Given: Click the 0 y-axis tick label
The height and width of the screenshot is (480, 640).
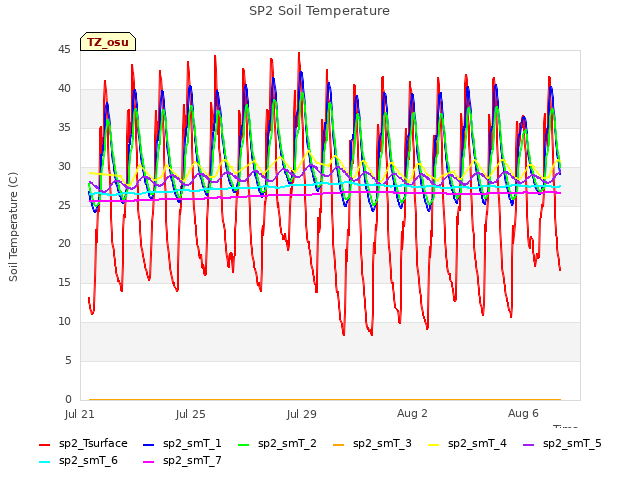Looking at the screenshot, I should [x=68, y=399].
